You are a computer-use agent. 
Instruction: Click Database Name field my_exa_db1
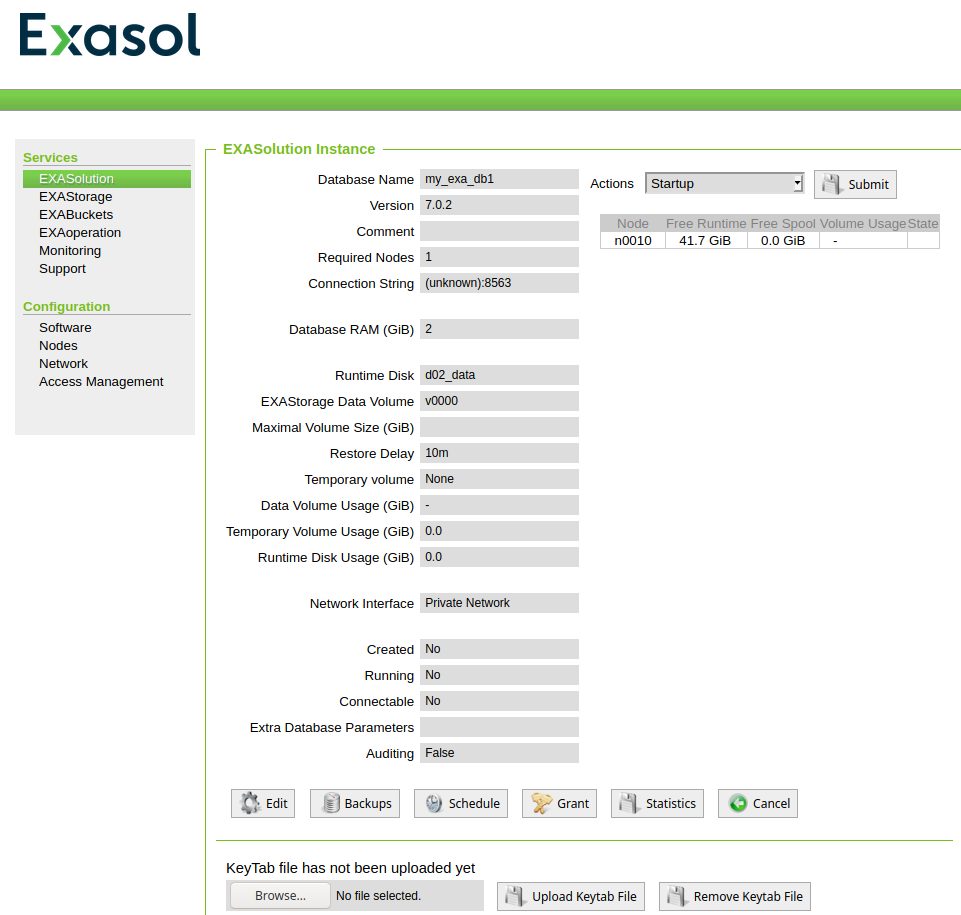(499, 179)
